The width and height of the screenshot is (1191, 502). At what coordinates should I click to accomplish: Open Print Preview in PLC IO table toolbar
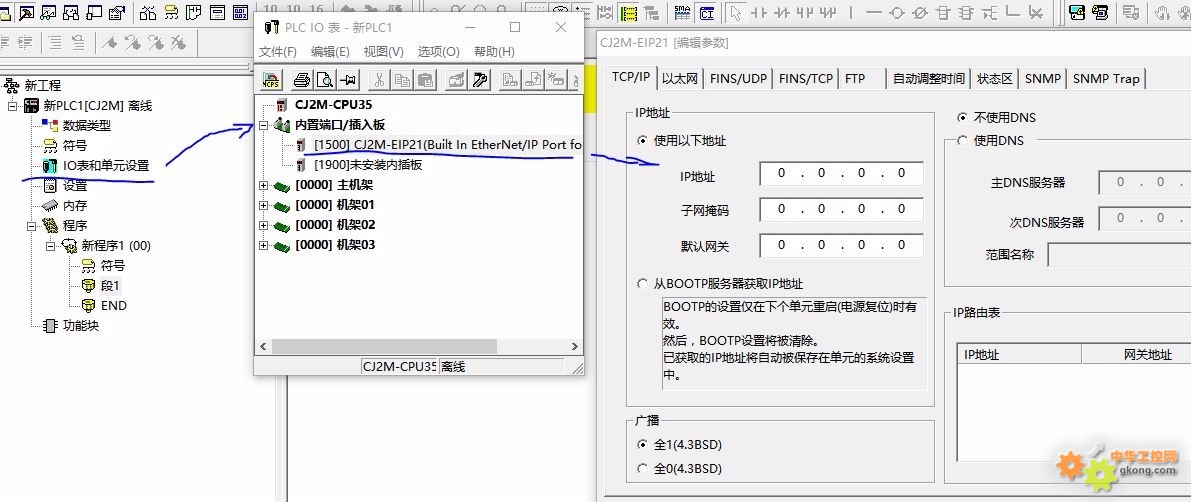(x=324, y=80)
